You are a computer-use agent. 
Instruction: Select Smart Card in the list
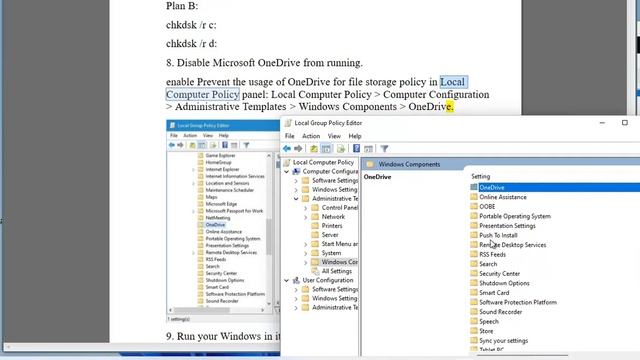[x=494, y=293]
